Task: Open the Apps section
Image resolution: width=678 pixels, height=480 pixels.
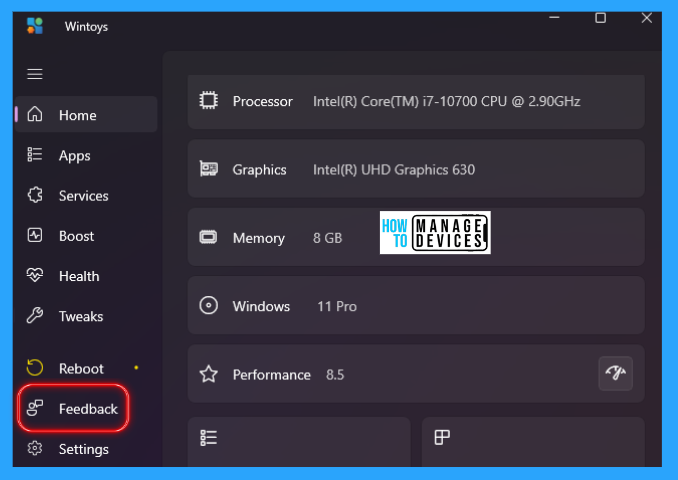Action: click(x=86, y=155)
